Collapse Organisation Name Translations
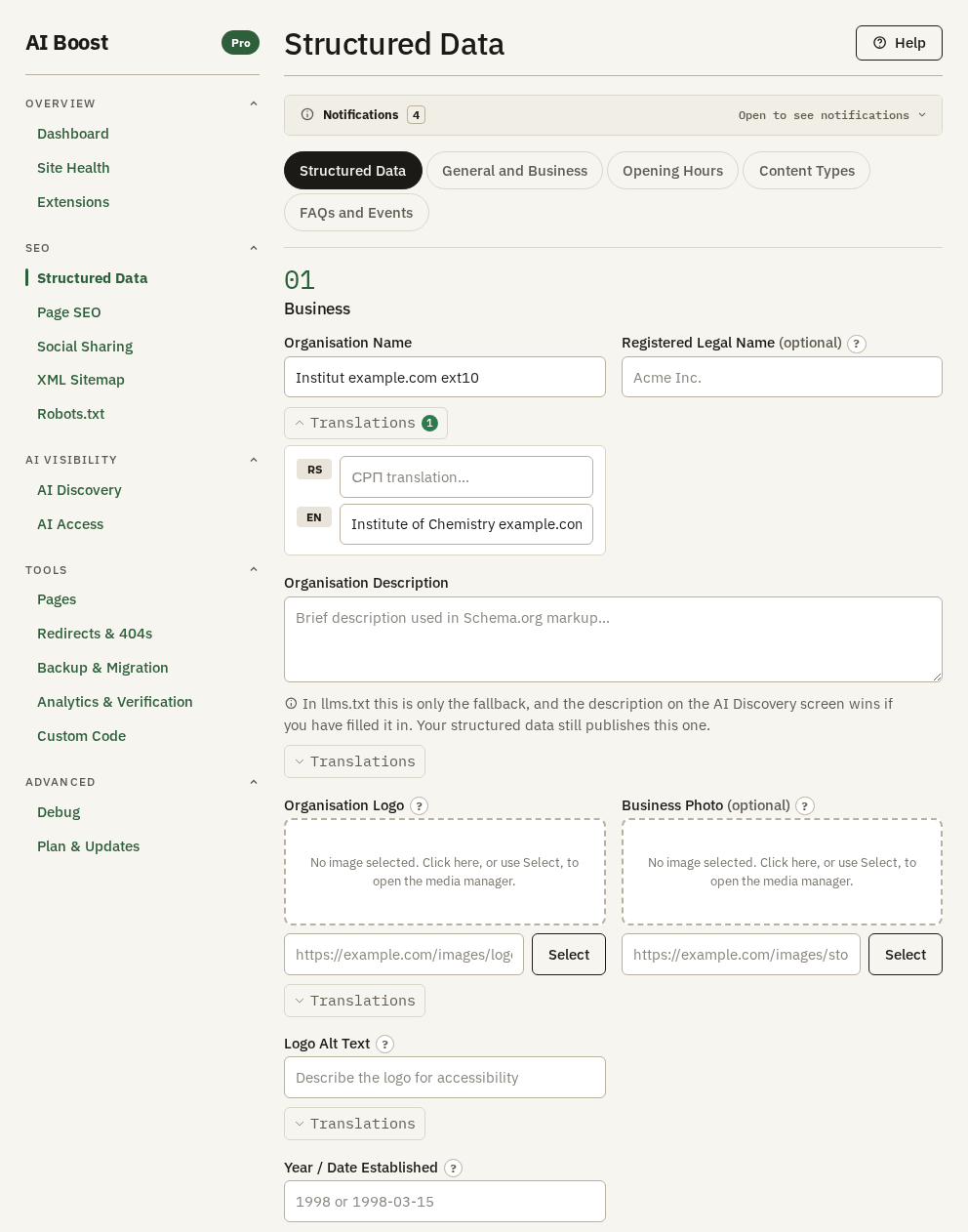 point(366,423)
